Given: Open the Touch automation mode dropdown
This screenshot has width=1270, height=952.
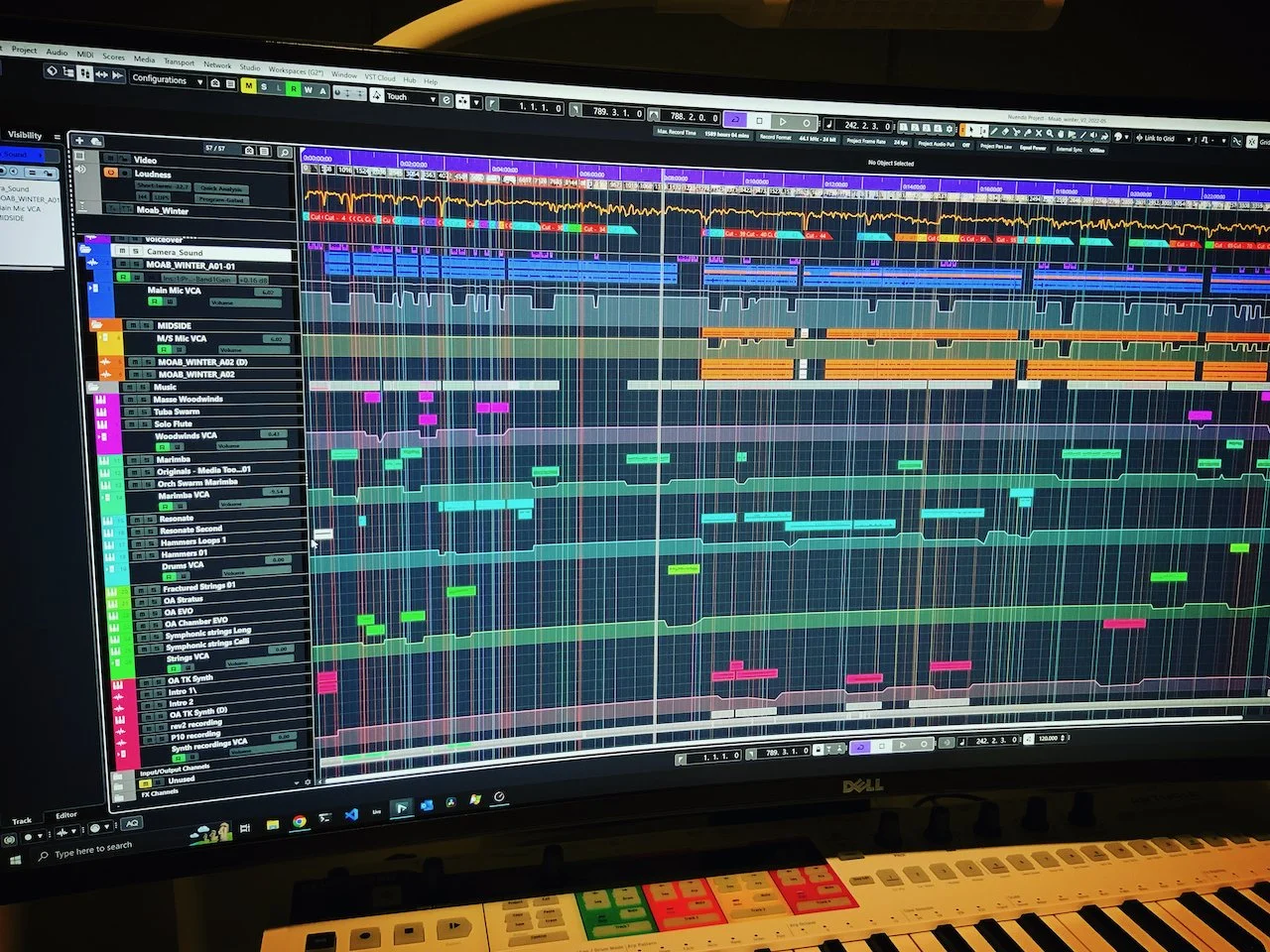Looking at the screenshot, I should point(434,97).
